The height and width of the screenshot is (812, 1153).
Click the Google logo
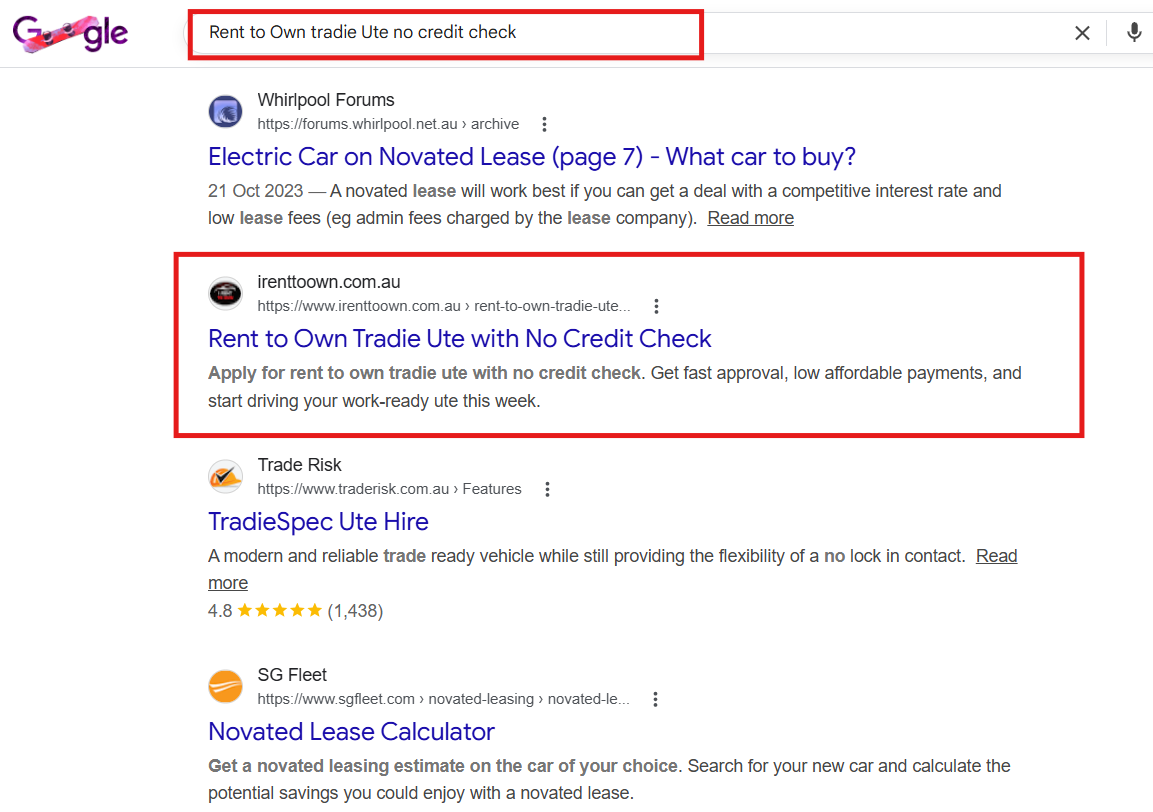(70, 33)
